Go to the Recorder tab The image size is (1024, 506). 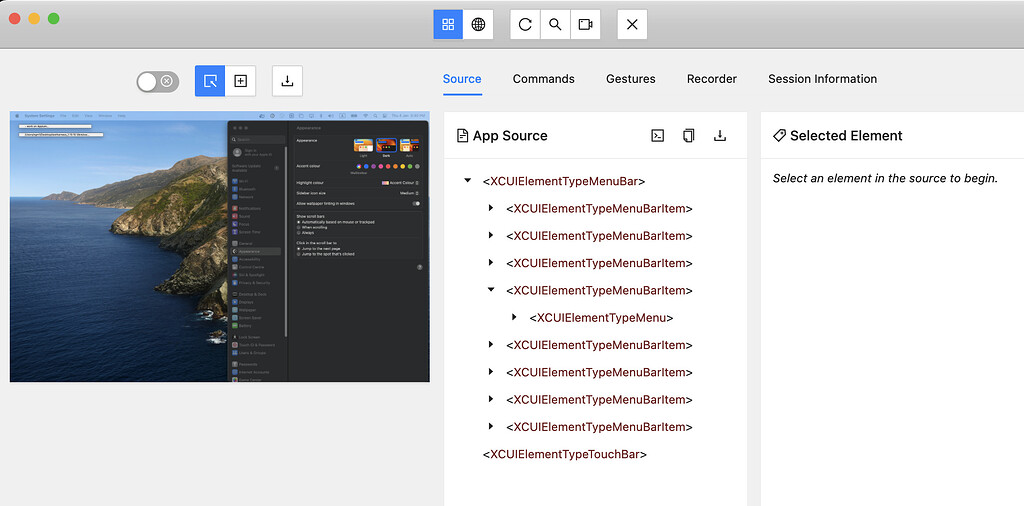(712, 79)
